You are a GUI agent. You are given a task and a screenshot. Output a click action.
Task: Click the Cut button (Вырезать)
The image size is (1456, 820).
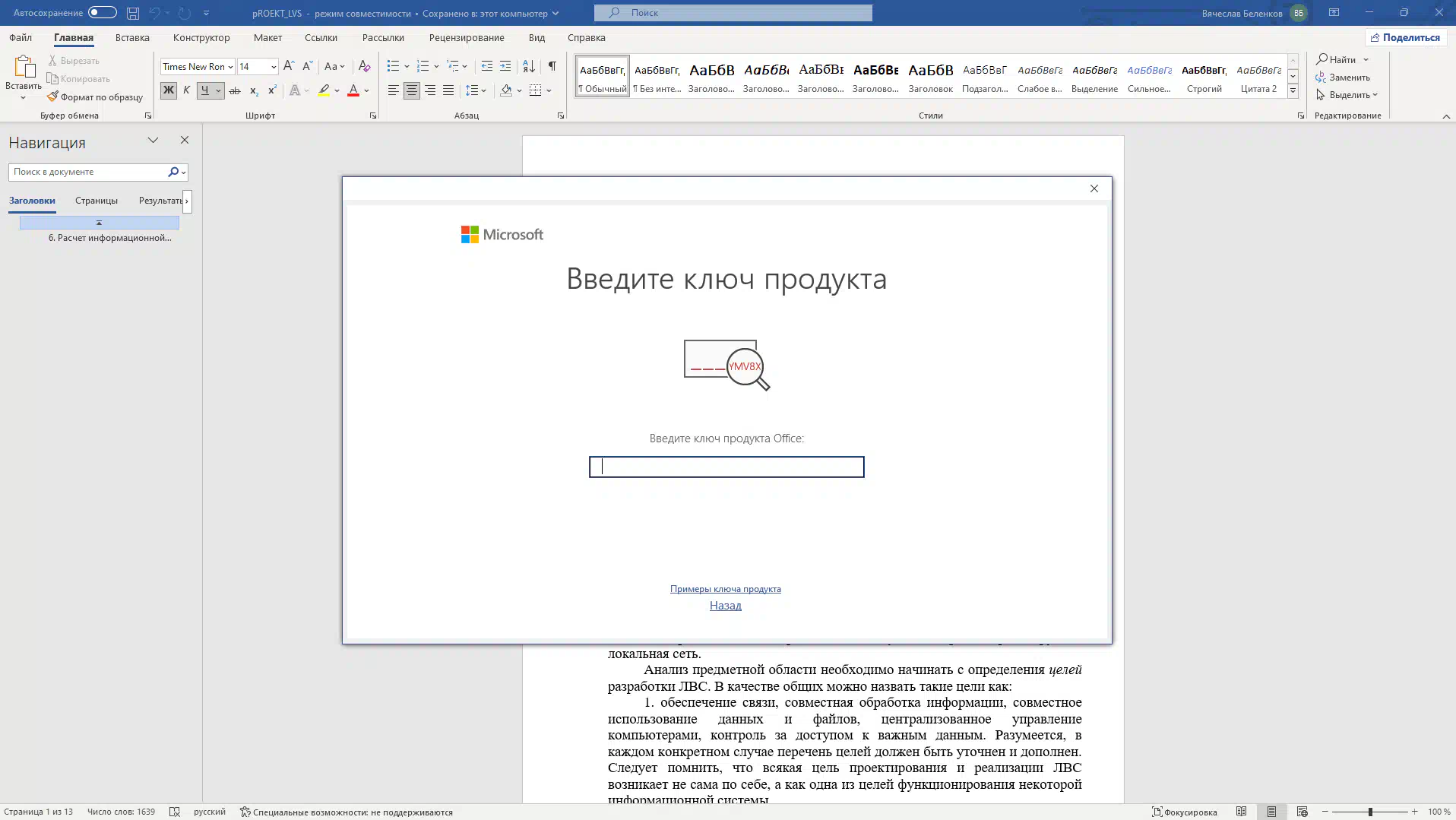tap(74, 60)
